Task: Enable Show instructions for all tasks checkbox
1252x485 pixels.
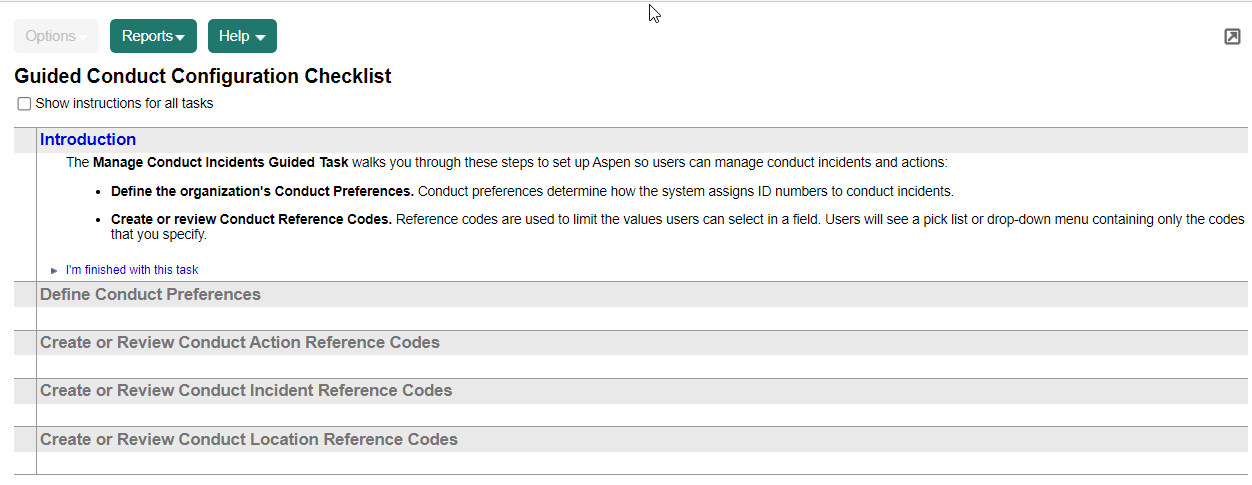Action: (24, 104)
